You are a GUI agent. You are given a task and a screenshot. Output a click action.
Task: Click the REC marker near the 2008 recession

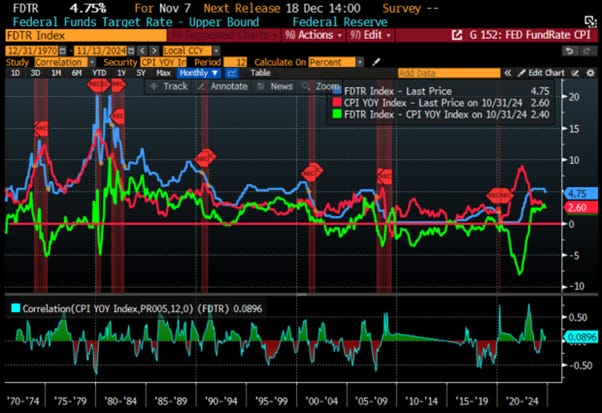click(384, 177)
